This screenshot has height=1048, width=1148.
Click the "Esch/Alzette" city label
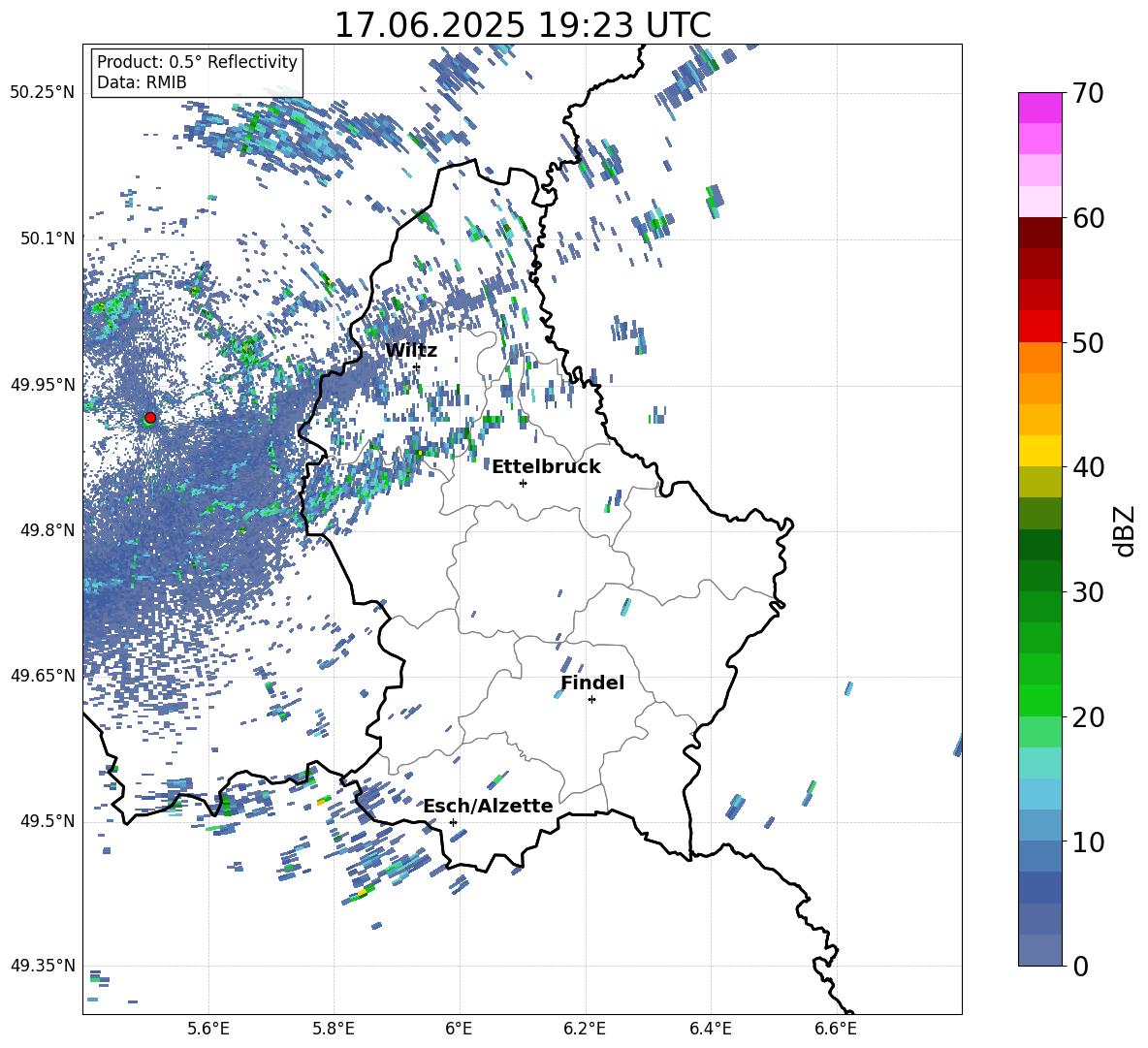(x=488, y=806)
